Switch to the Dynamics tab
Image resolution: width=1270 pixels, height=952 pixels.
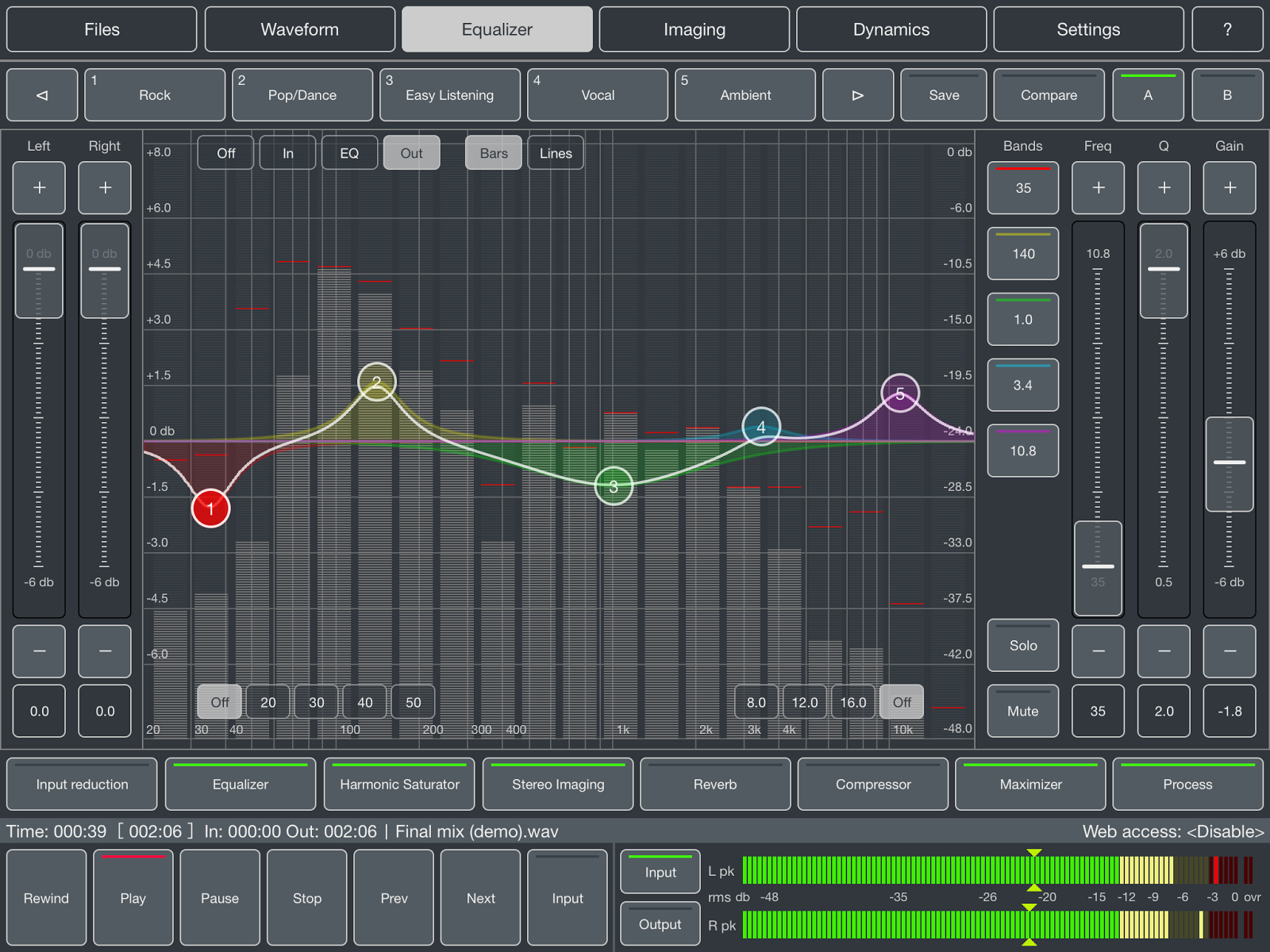pos(891,29)
